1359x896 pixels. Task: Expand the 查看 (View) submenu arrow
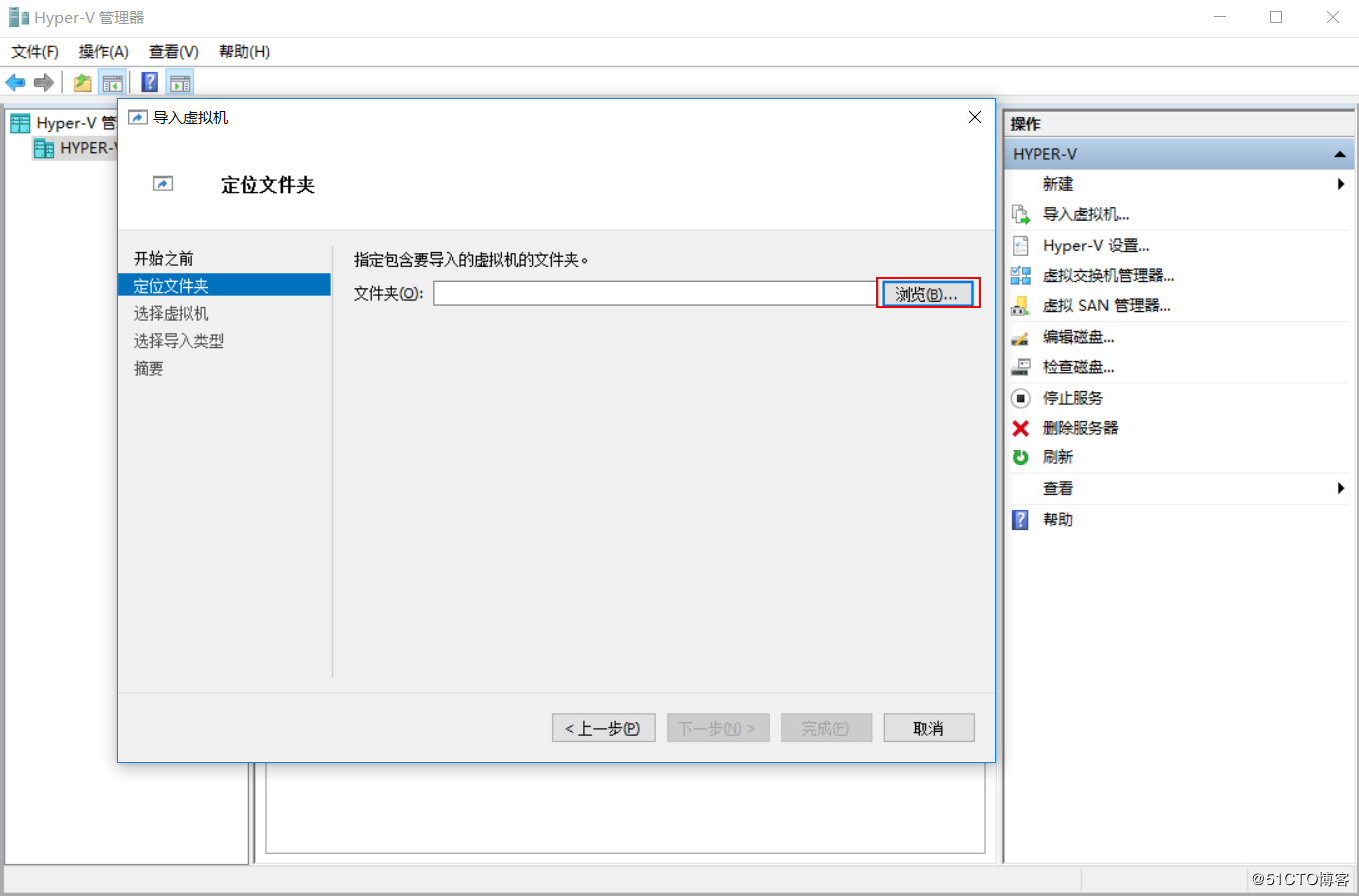click(1342, 488)
